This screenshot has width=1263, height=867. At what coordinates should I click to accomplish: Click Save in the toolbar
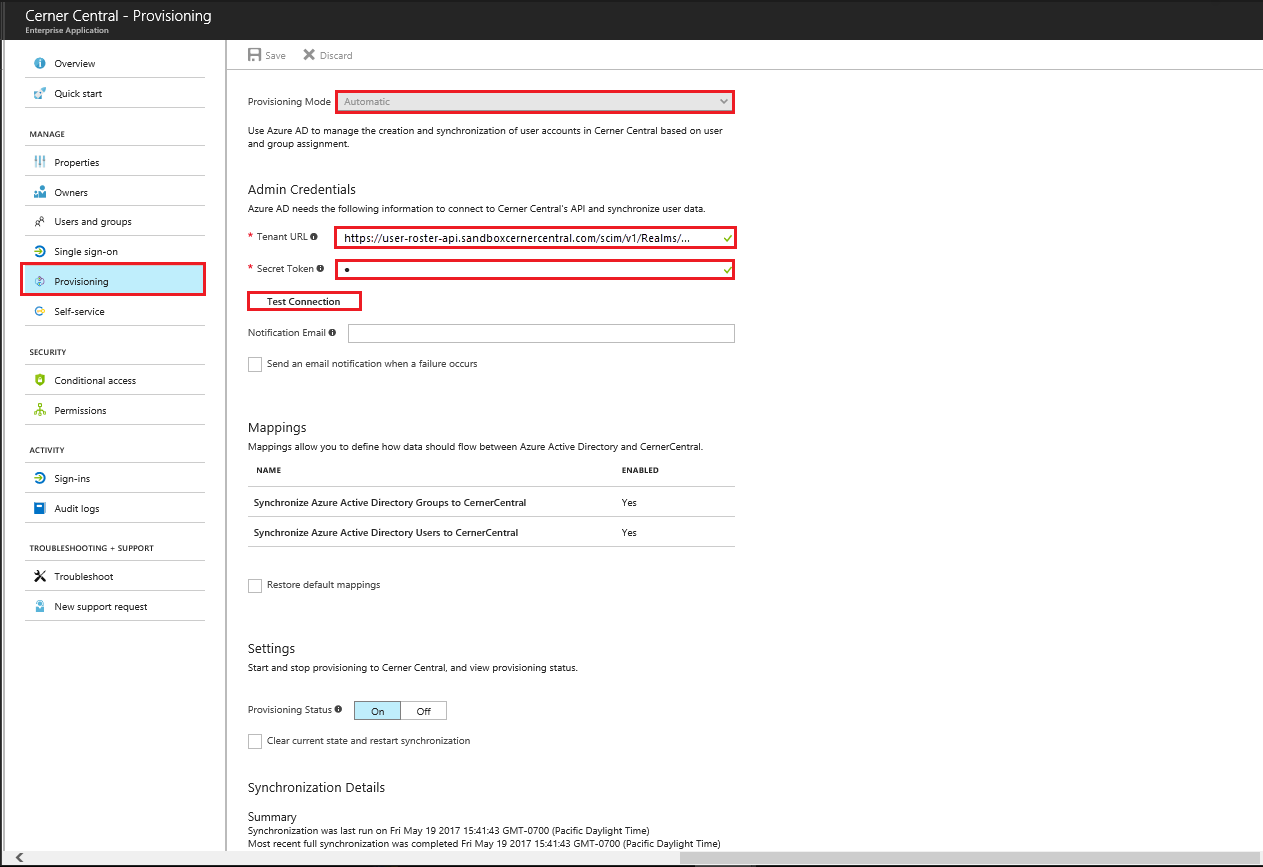tap(267, 55)
